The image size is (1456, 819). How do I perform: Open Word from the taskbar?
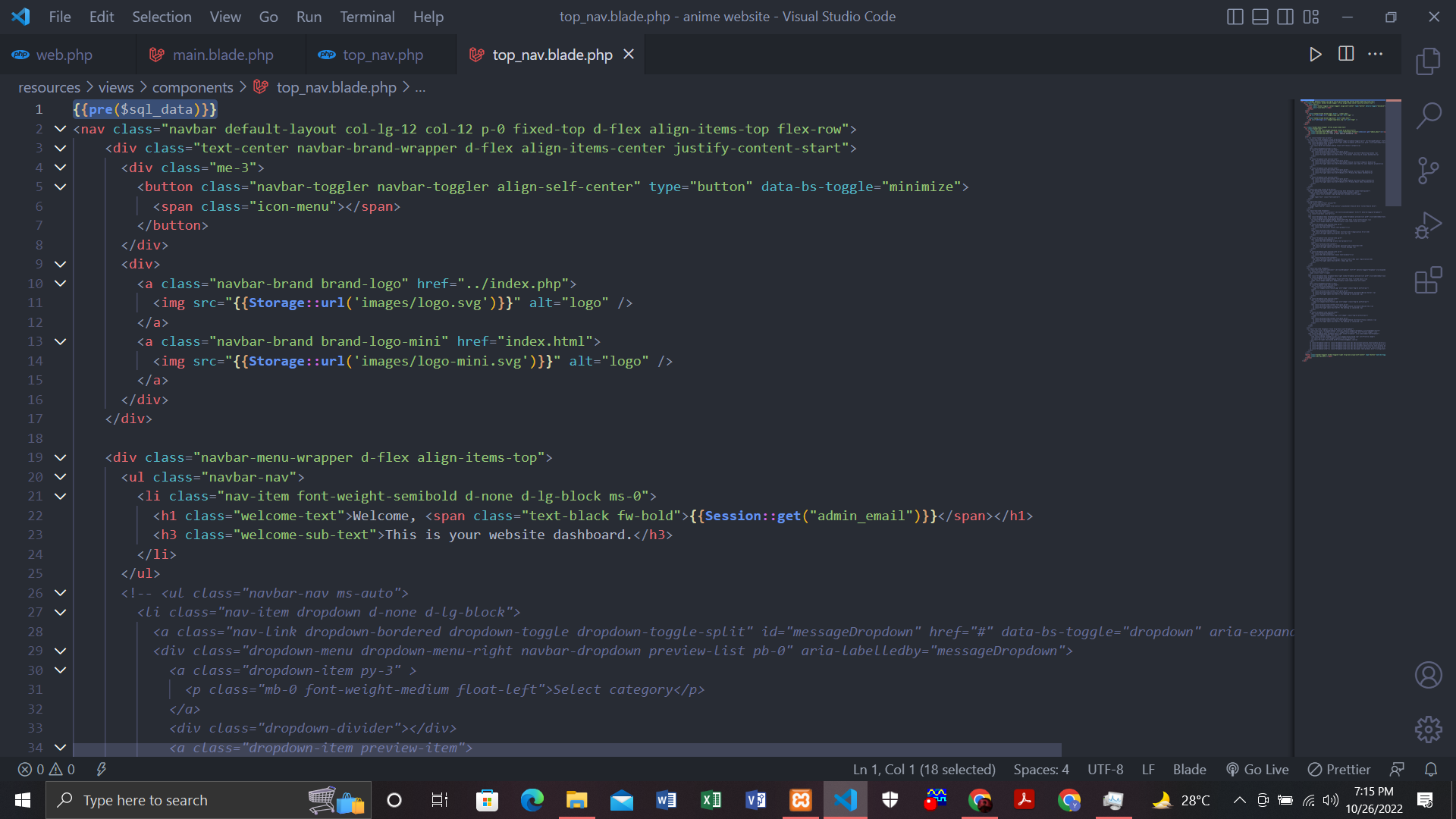(667, 800)
